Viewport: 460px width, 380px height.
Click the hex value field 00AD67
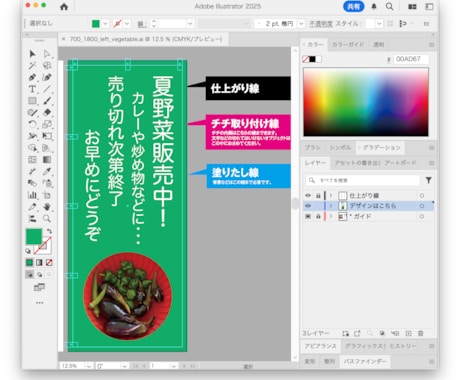pyautogui.click(x=411, y=59)
